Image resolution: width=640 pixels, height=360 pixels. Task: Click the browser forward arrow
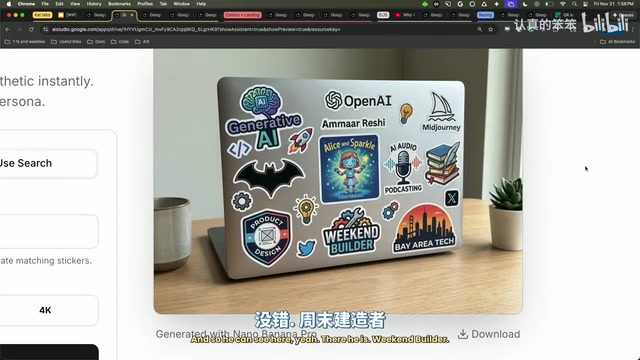point(19,29)
